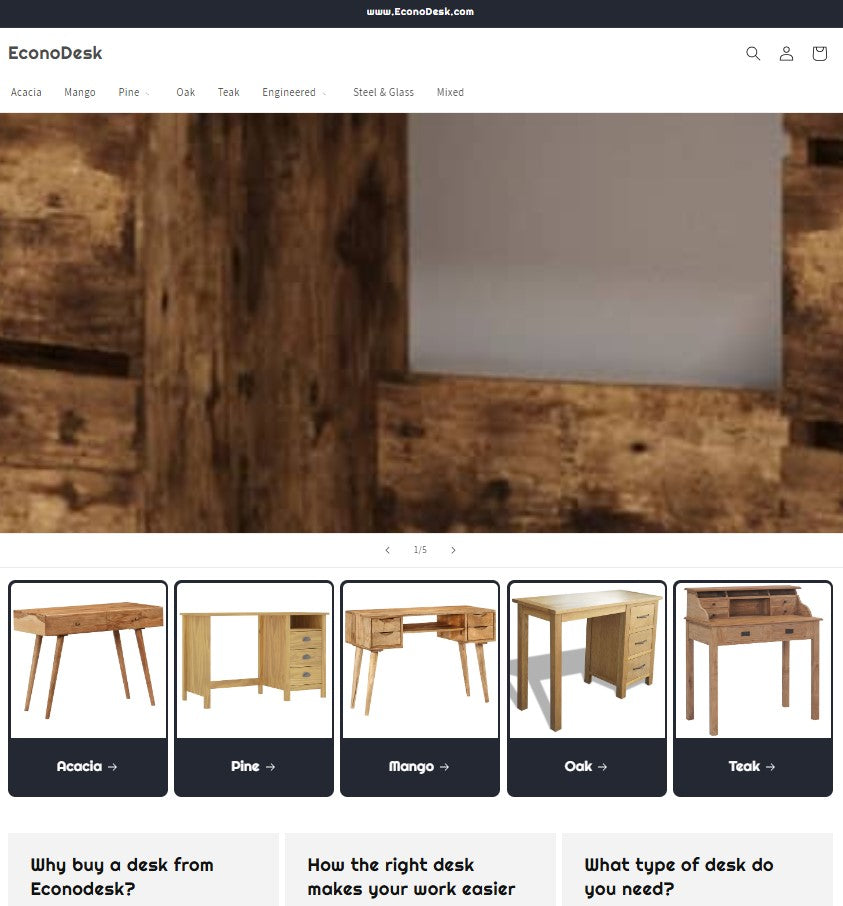Open the Acacia menu item

(26, 92)
